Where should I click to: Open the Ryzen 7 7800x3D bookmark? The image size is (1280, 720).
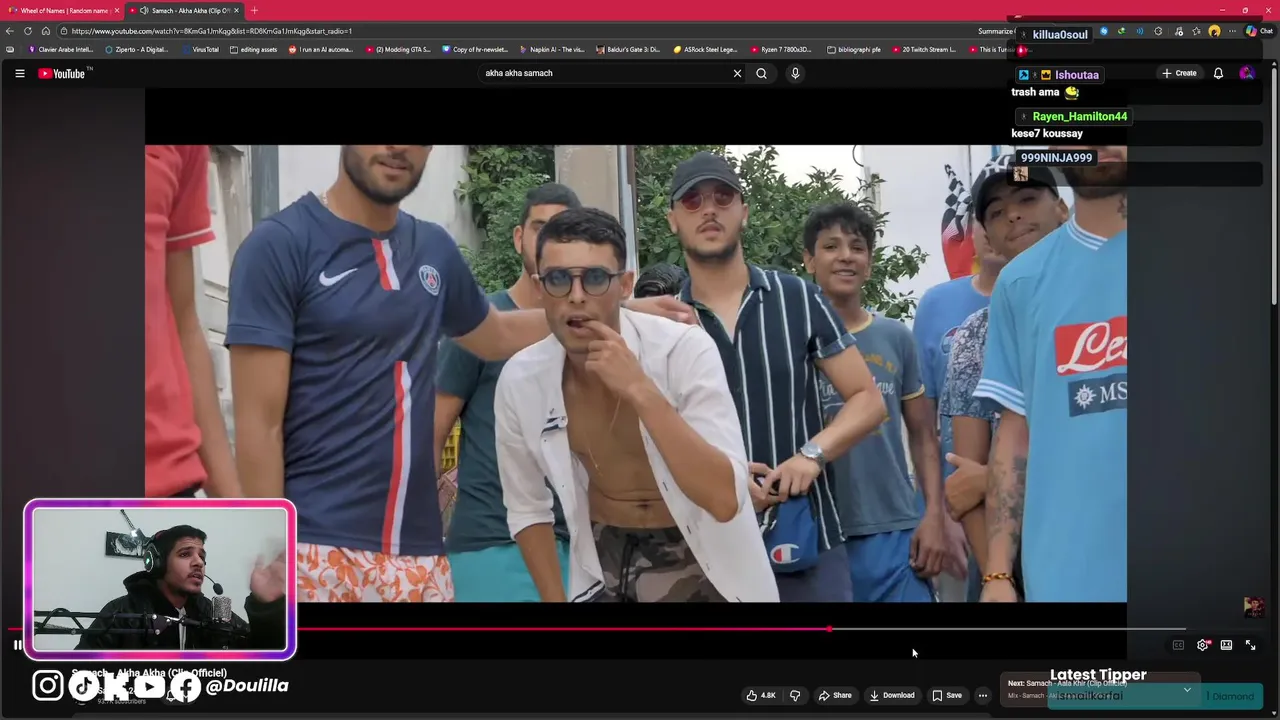pyautogui.click(x=781, y=49)
